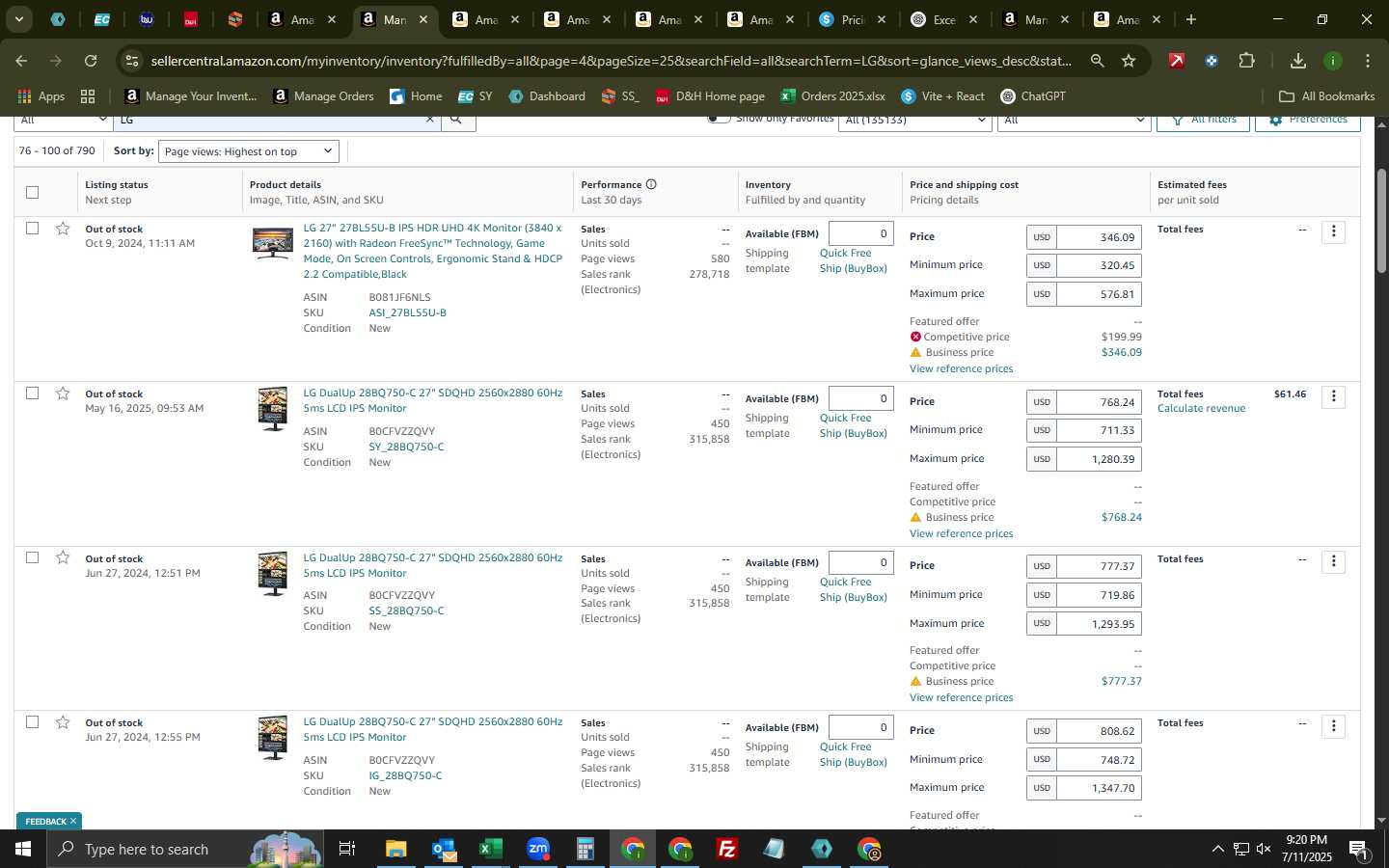Image resolution: width=1389 pixels, height=868 pixels.
Task: Toggle Show only Favorites switch
Action: [x=718, y=119]
